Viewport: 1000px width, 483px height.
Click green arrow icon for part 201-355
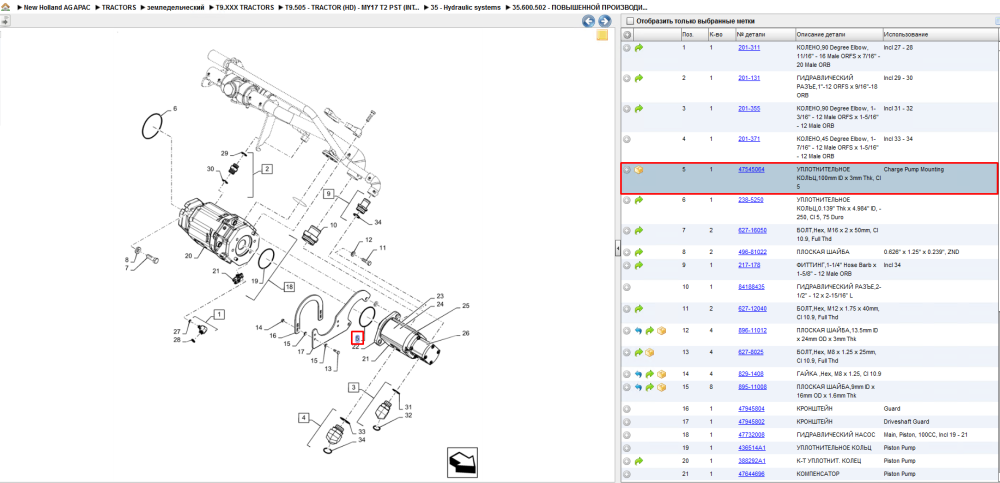click(x=638, y=108)
